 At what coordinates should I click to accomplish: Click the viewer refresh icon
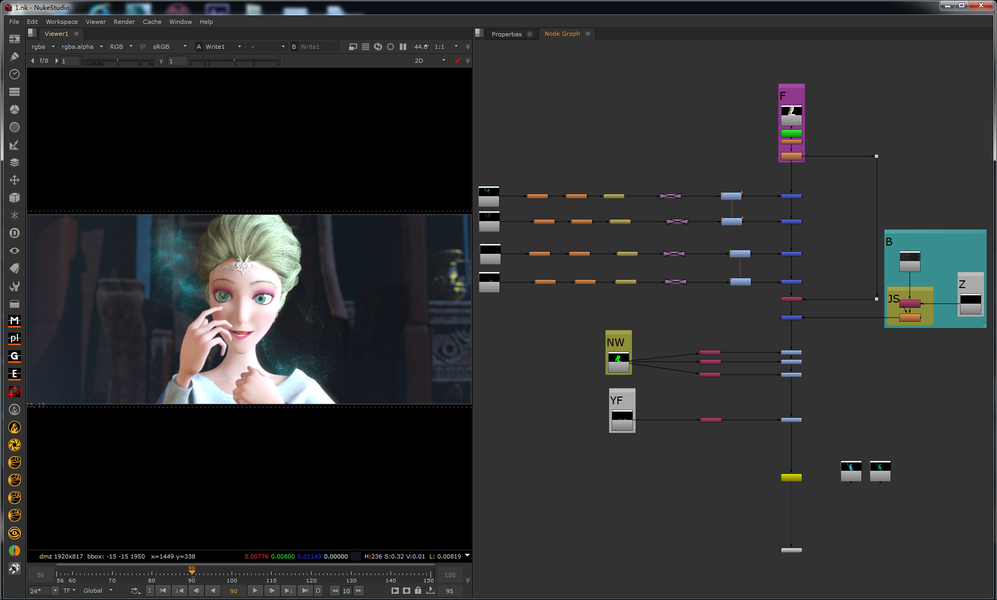(x=378, y=46)
